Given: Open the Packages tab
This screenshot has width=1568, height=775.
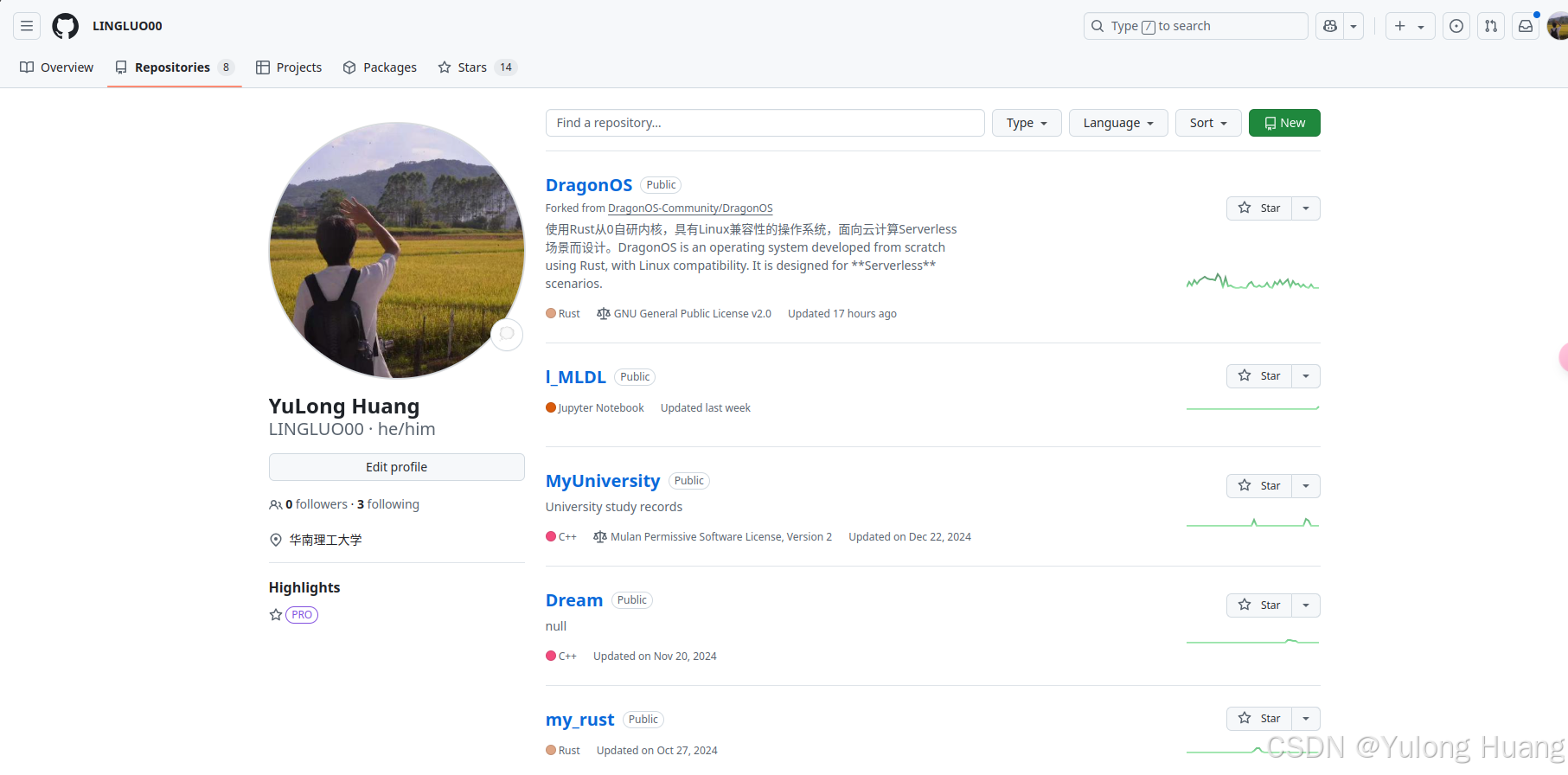Looking at the screenshot, I should [380, 67].
